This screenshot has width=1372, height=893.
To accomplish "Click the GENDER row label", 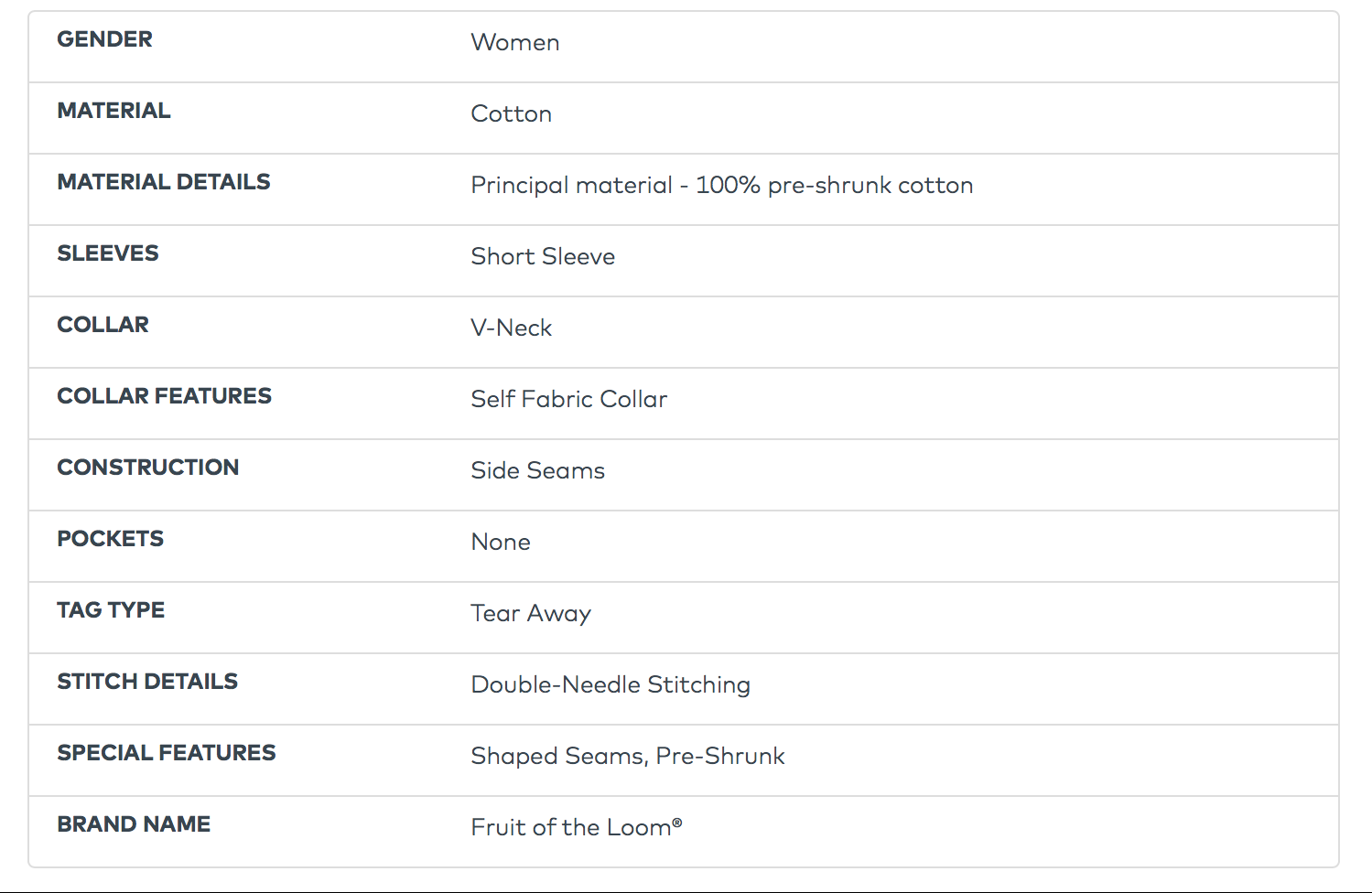I will 104,39.
